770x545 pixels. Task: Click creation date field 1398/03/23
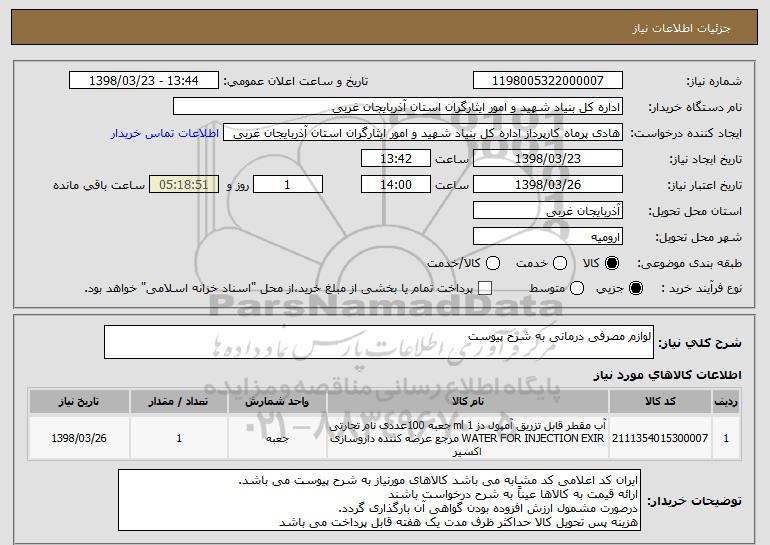pyautogui.click(x=548, y=159)
